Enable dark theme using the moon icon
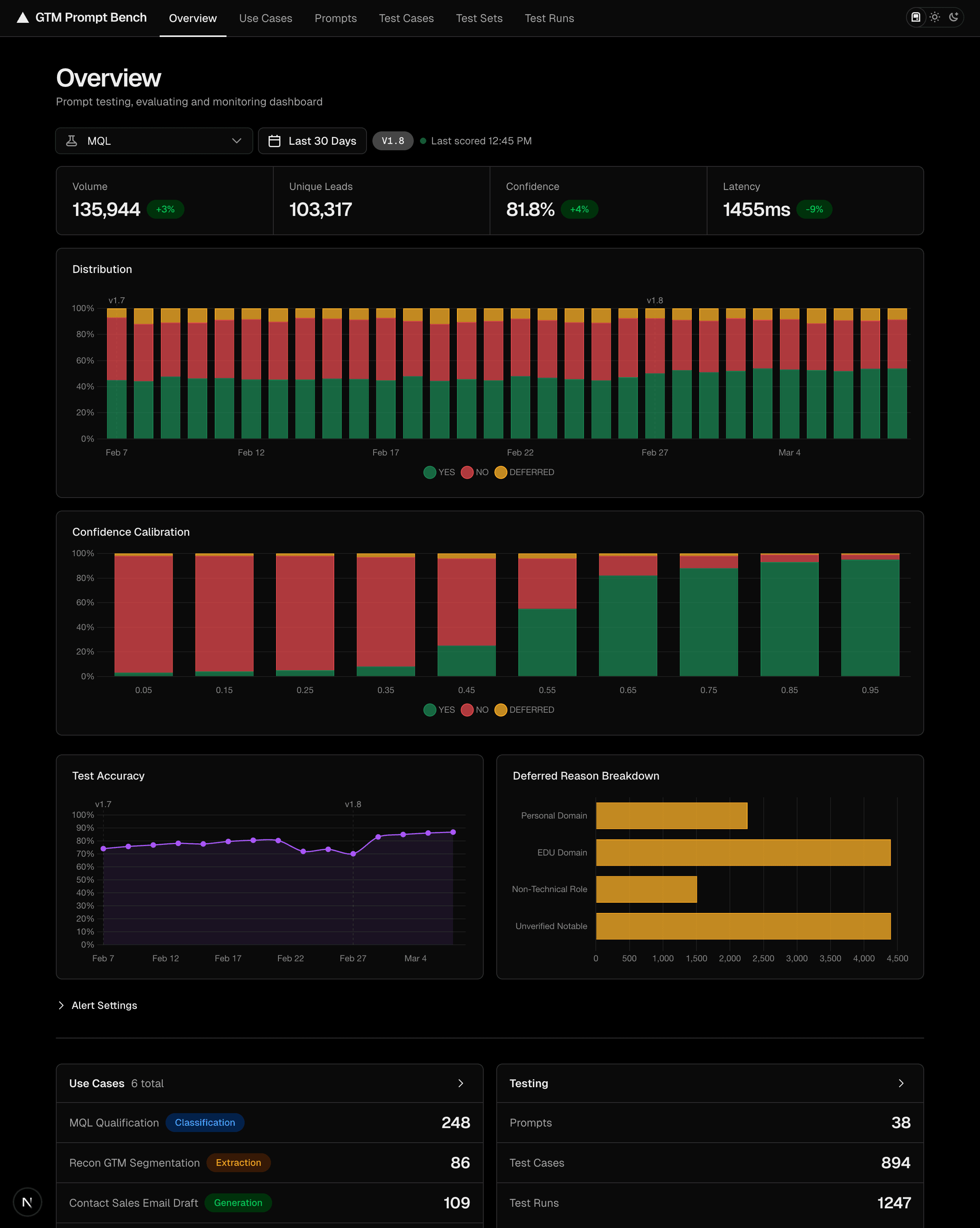 pyautogui.click(x=953, y=18)
